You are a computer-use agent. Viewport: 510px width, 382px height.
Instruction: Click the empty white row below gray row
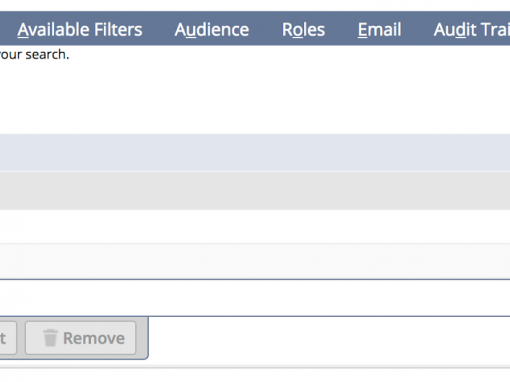tap(255, 227)
